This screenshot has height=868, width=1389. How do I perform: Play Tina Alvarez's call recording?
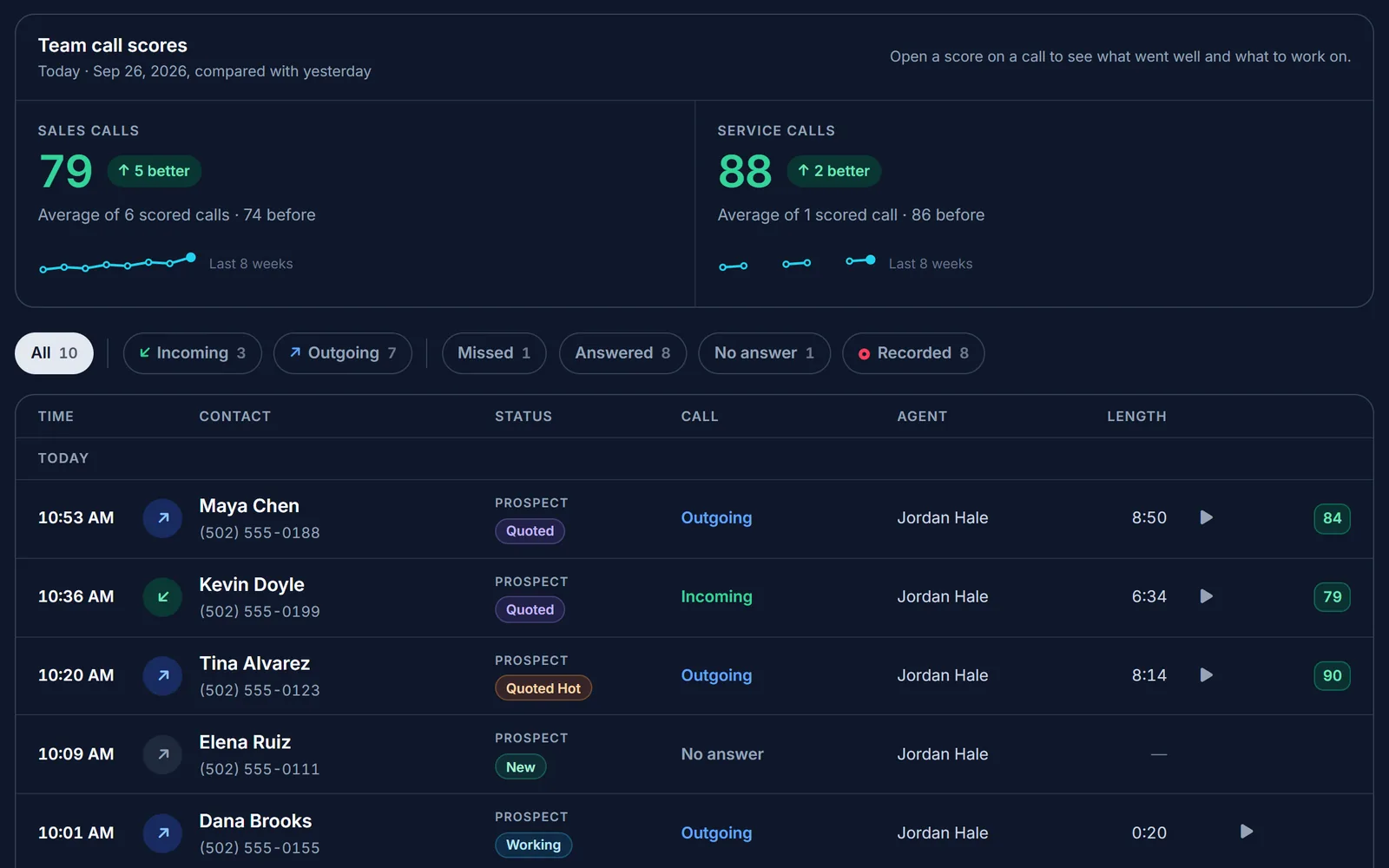click(1206, 675)
